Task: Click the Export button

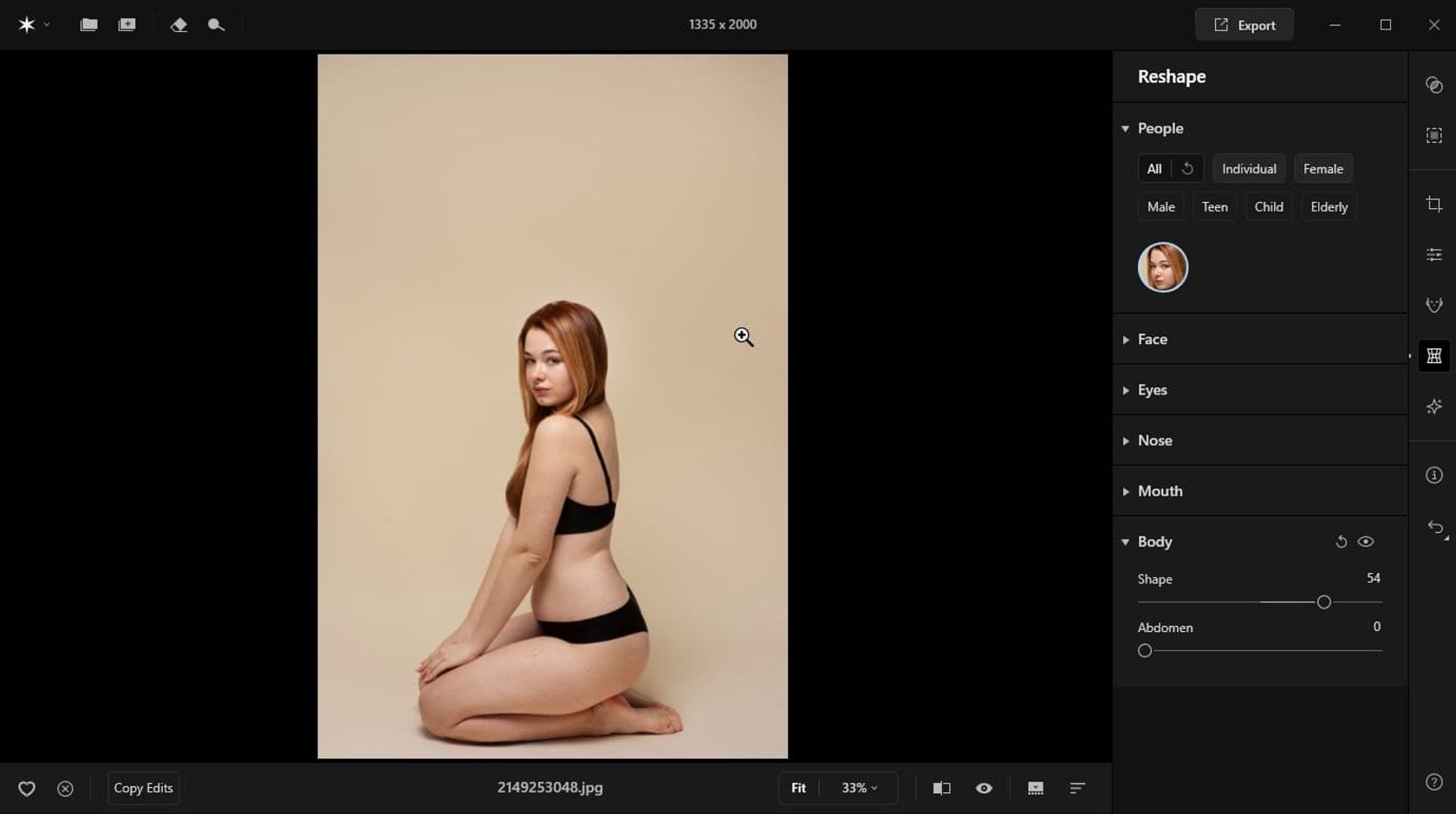Action: [1244, 24]
